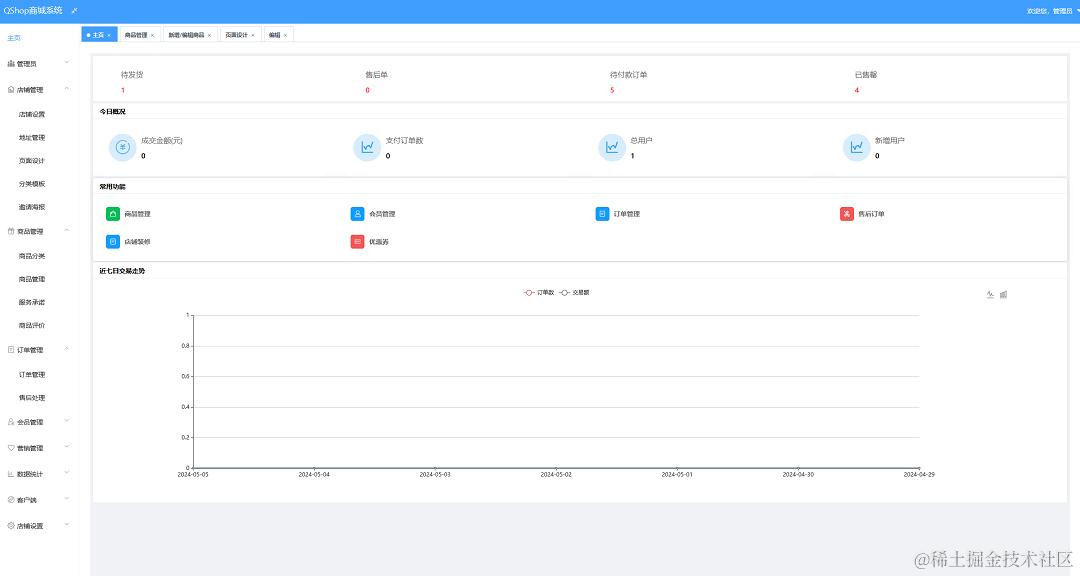Click the chart icon beside 总用户
This screenshot has height=576, width=1080.
(x=612, y=147)
